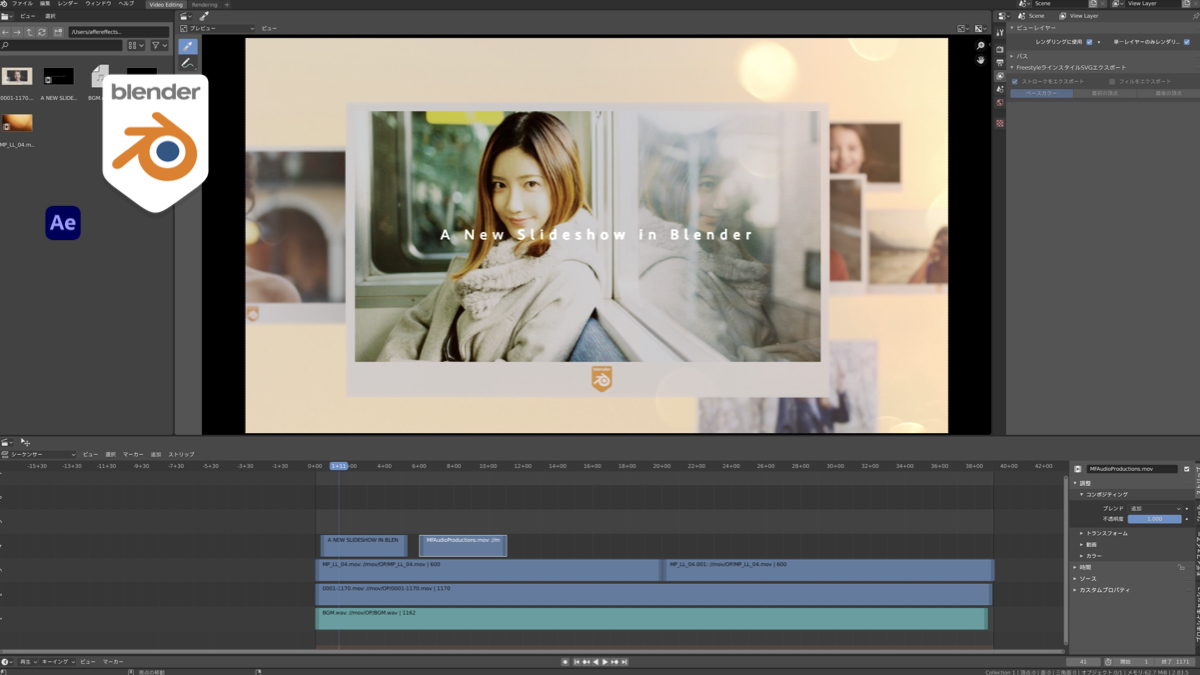The height and width of the screenshot is (675, 1200).
Task: Add a new workspace with plus button
Action: [227, 4]
